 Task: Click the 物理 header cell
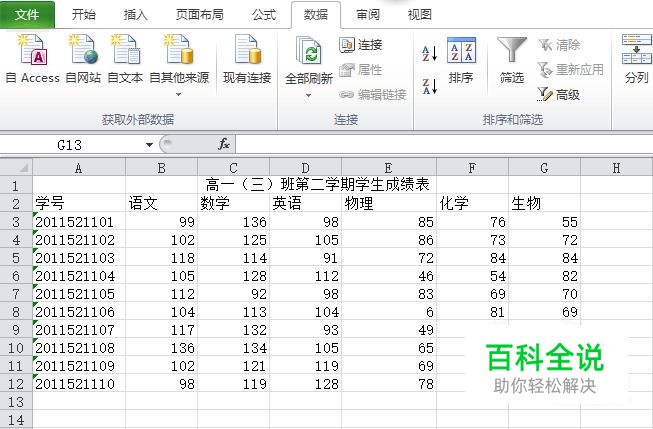click(x=389, y=203)
